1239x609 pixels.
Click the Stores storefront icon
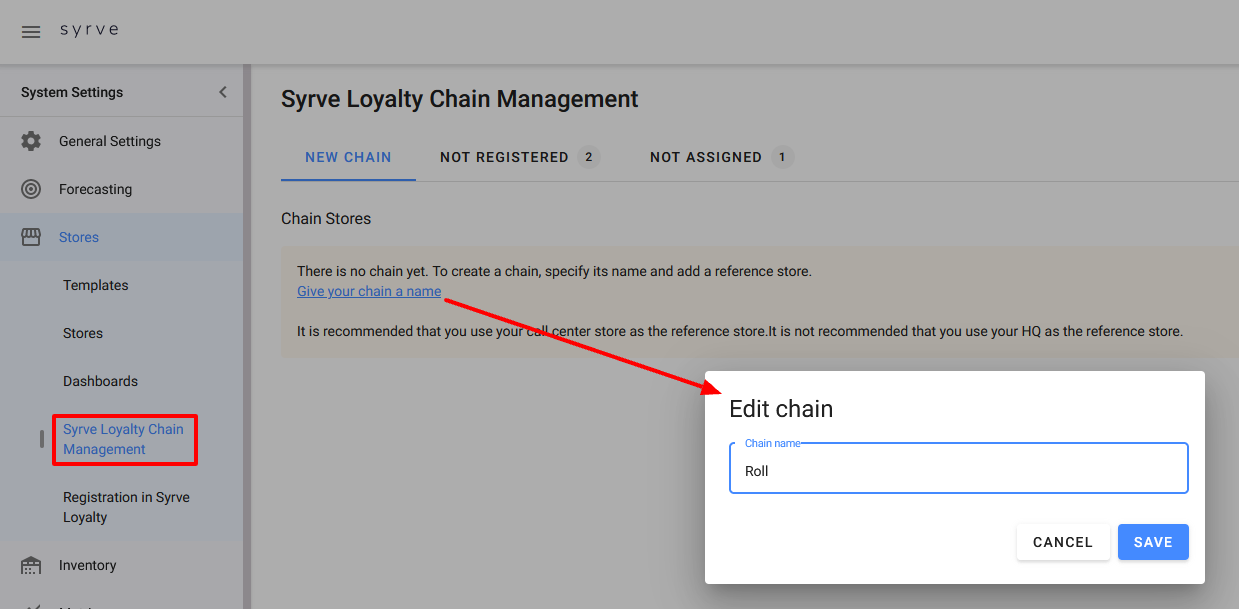point(31,237)
